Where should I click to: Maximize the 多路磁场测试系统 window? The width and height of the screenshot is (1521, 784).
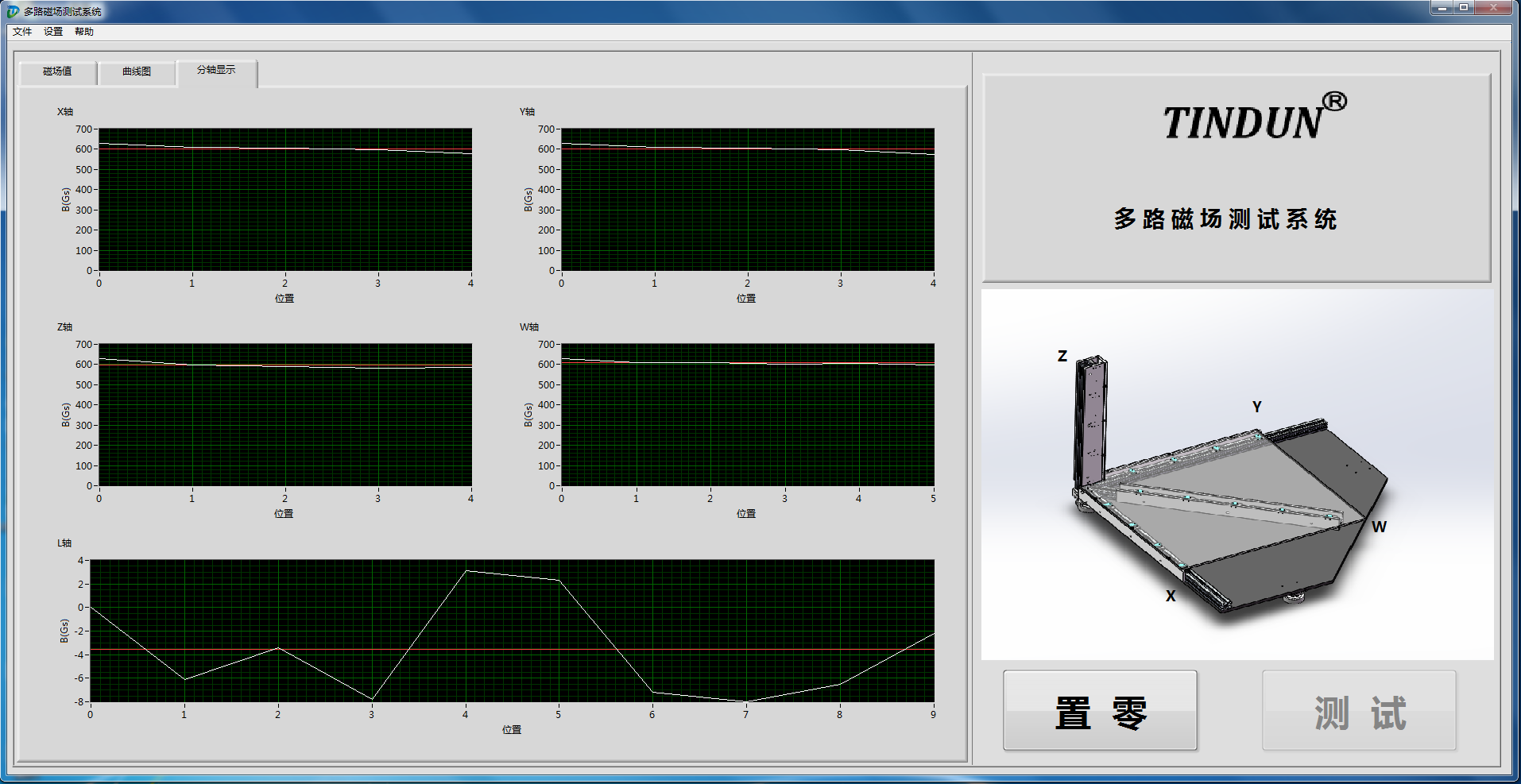pyautogui.click(x=1464, y=8)
